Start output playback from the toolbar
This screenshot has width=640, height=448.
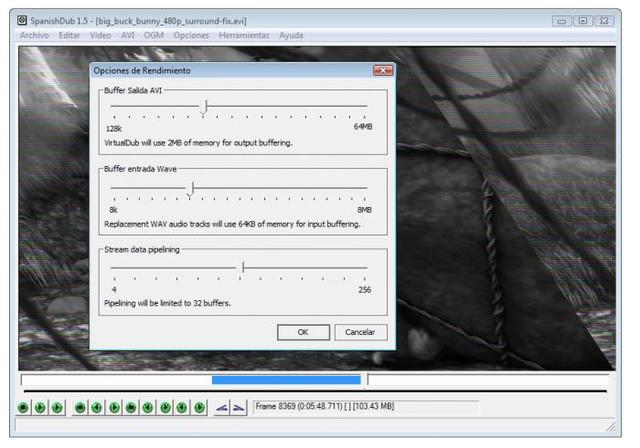point(57,407)
